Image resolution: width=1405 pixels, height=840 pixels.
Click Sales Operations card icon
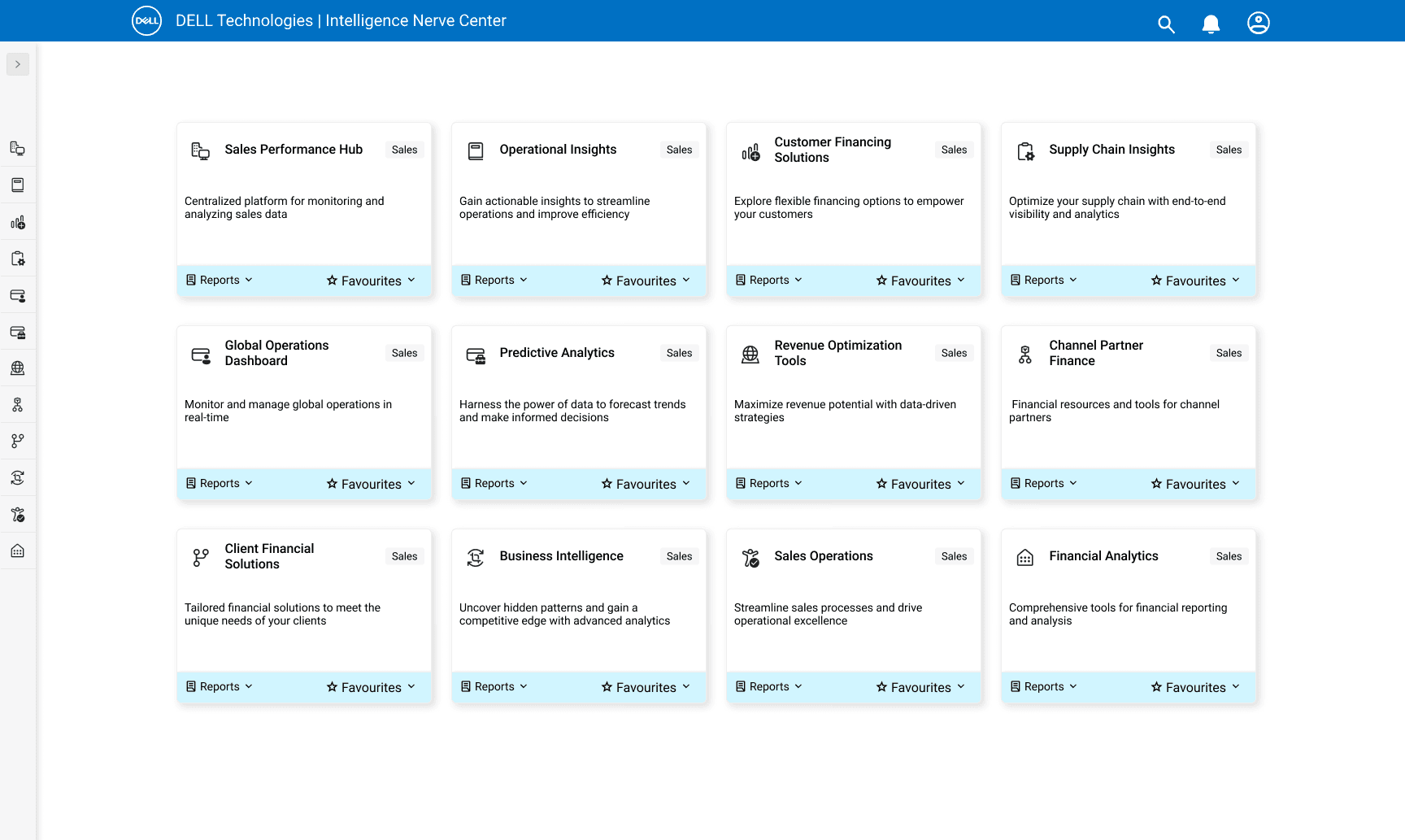[x=750, y=558]
